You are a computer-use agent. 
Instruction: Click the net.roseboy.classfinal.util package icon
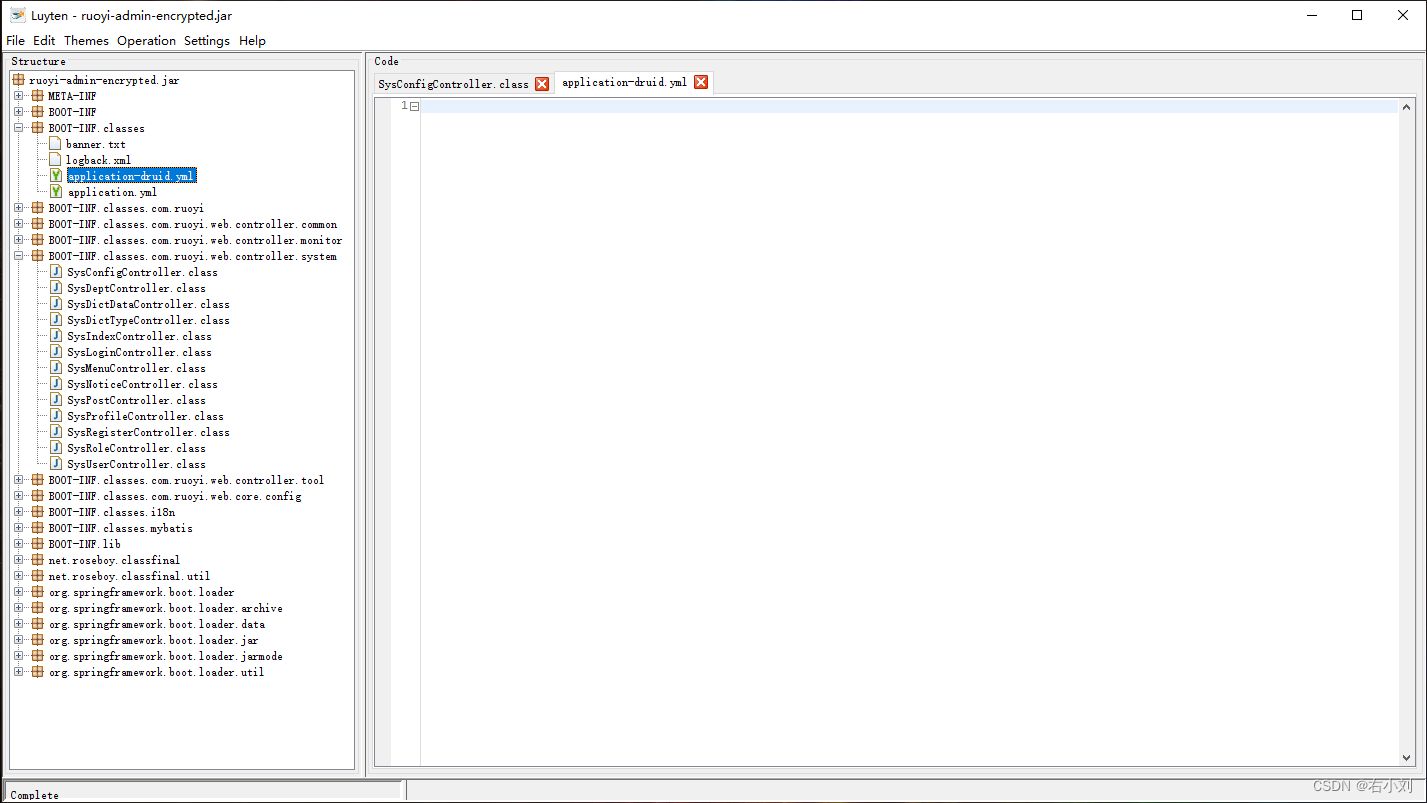point(38,576)
